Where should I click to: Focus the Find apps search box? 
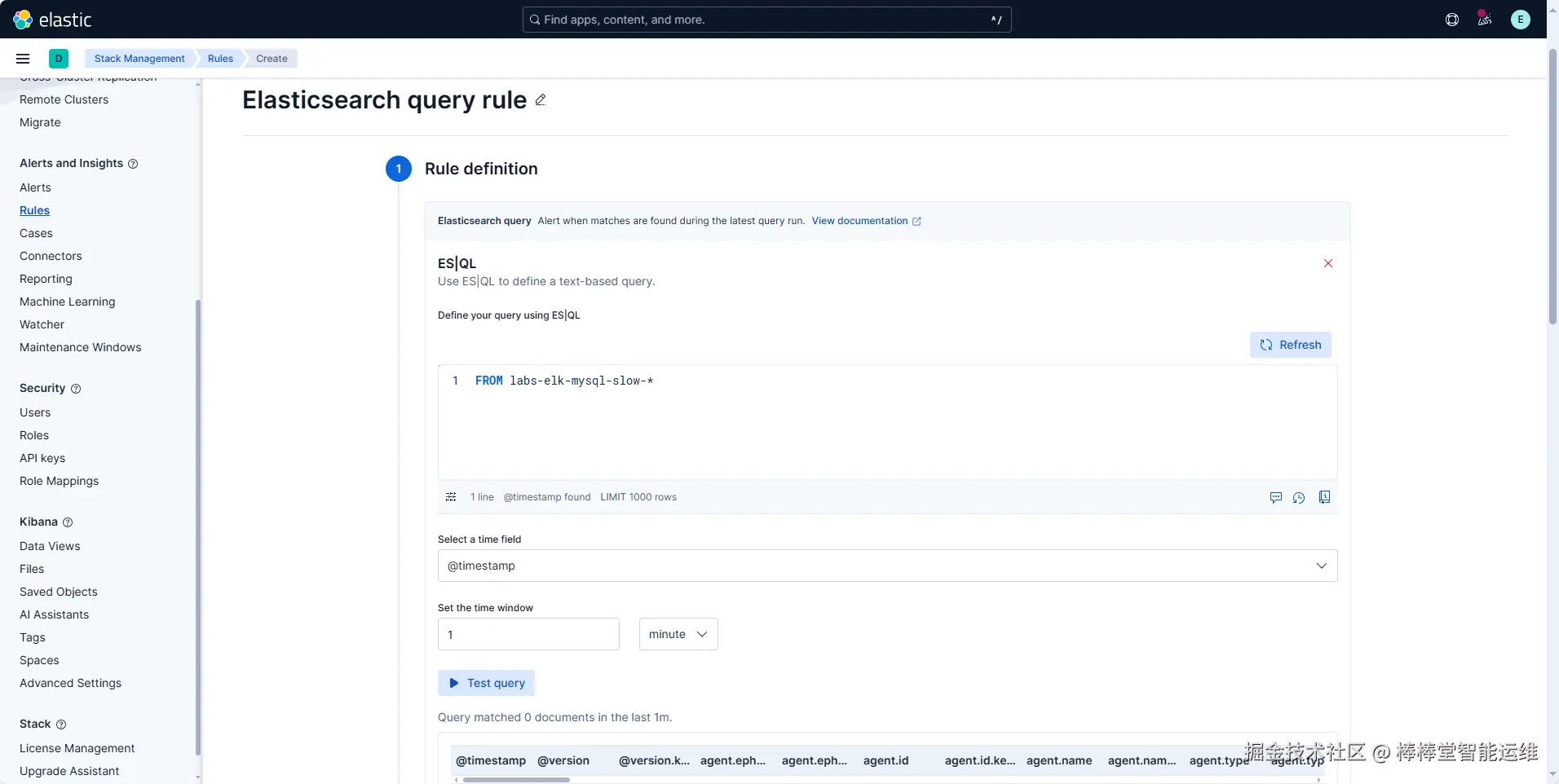pos(766,20)
